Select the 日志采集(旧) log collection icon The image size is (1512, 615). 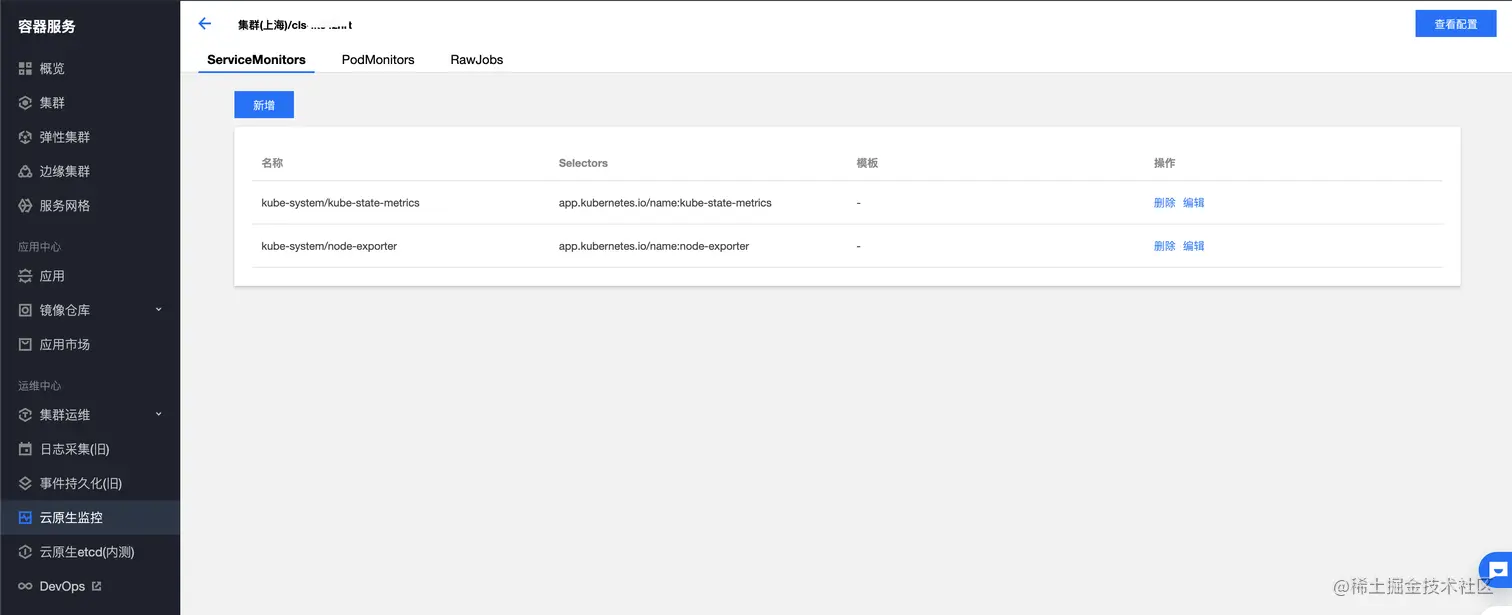pyautogui.click(x=25, y=449)
